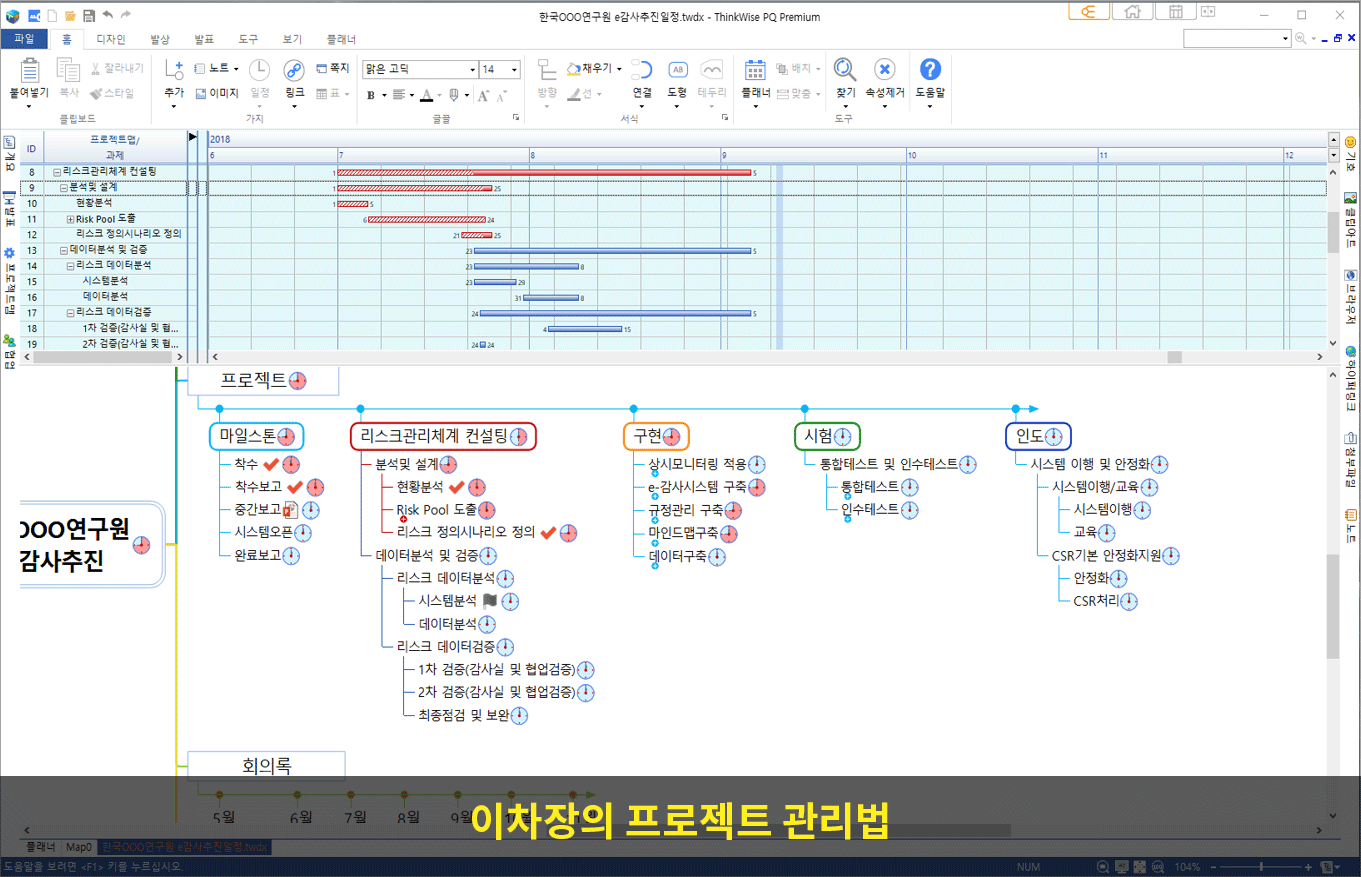Viewport: 1361px width, 877px height.
Task: Select the 회의록 branch node
Action: [x=266, y=766]
